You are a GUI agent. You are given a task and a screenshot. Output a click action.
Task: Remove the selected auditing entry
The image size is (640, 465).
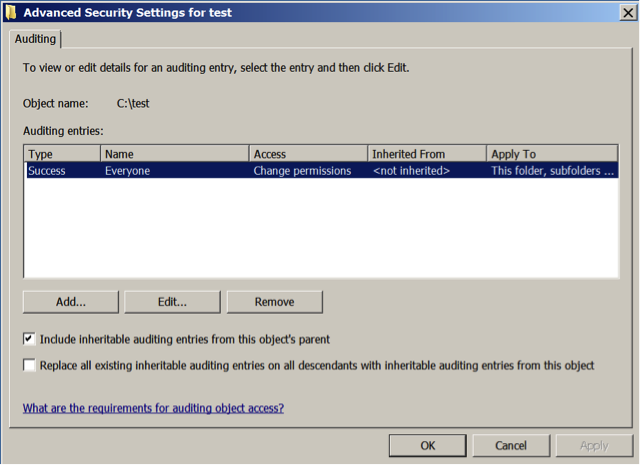(275, 301)
